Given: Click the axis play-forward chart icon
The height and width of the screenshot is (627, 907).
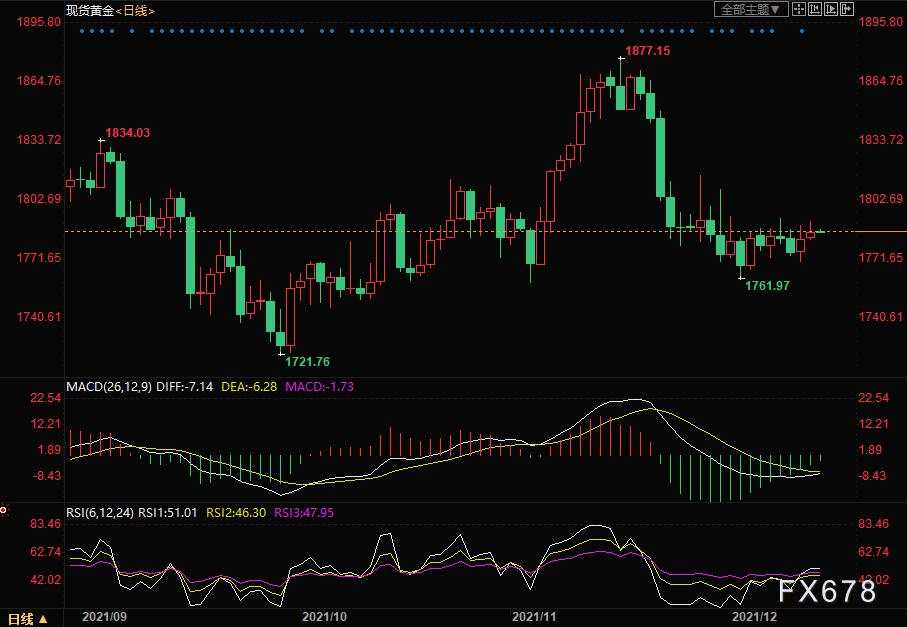Looking at the screenshot, I should point(831,9).
